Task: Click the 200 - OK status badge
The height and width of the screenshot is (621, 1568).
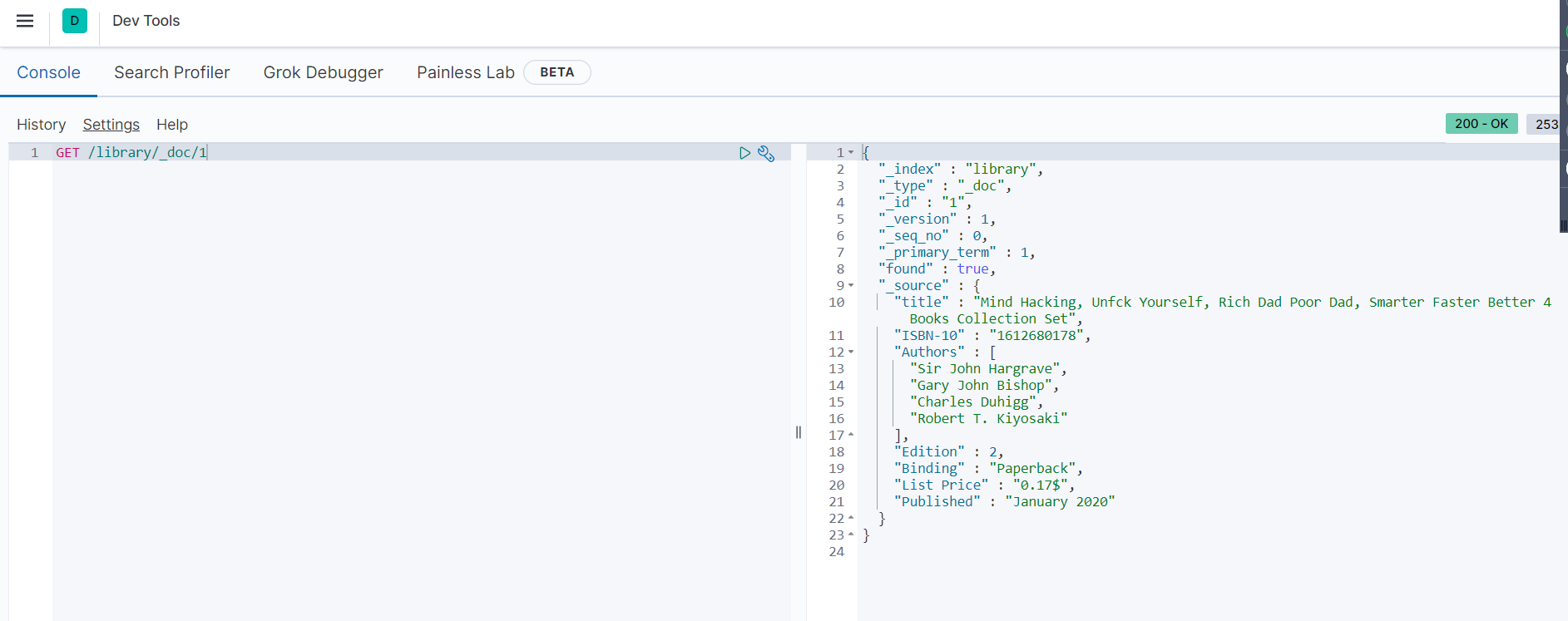Action: click(1481, 124)
